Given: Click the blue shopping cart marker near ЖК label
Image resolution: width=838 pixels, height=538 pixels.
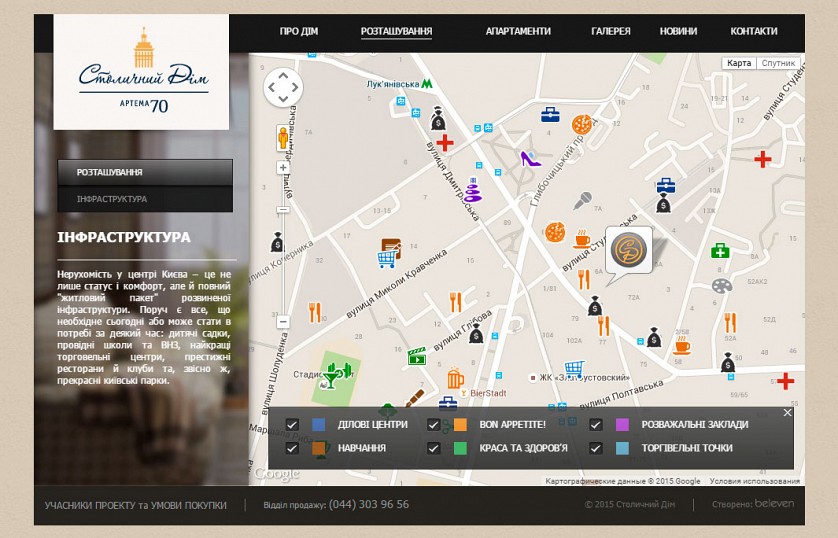Looking at the screenshot, I should [x=575, y=368].
